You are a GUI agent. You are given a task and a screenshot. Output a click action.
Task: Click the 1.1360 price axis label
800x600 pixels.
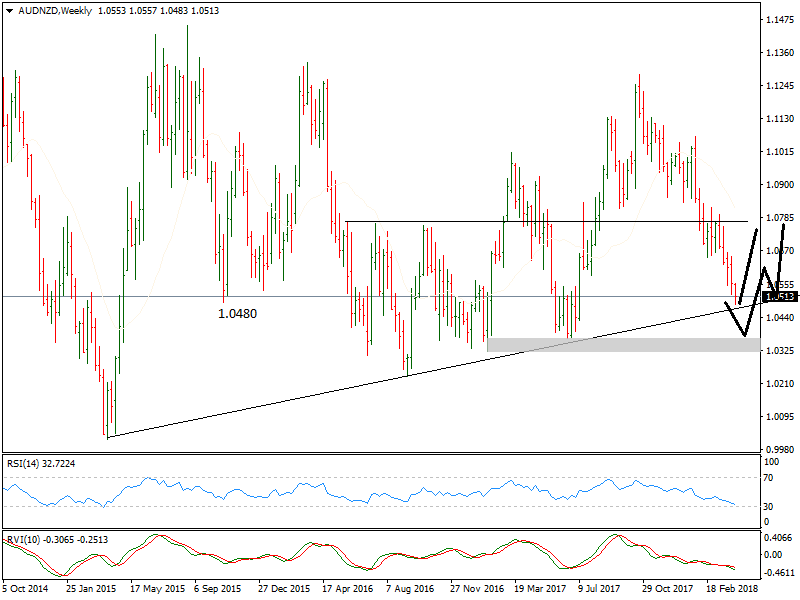[780, 53]
